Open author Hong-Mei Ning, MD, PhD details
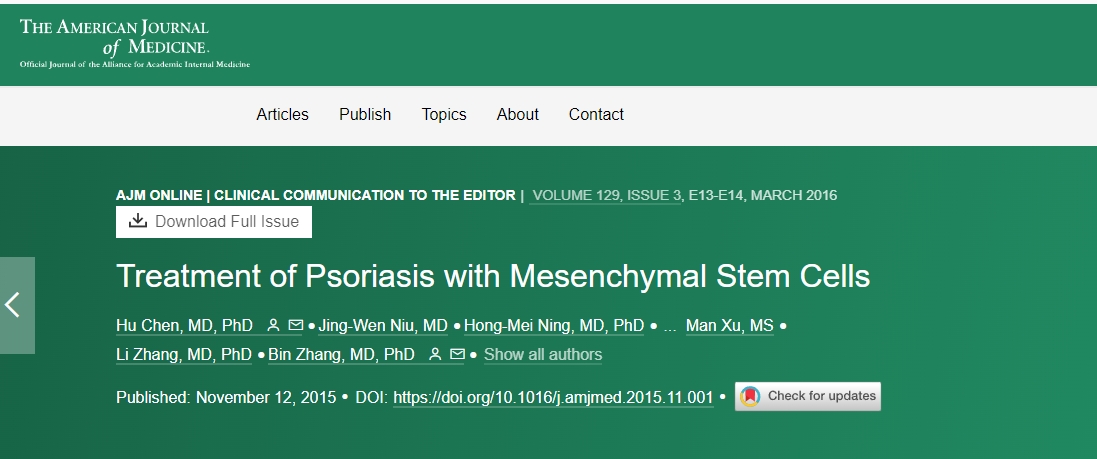Image resolution: width=1097 pixels, height=459 pixels. (555, 326)
